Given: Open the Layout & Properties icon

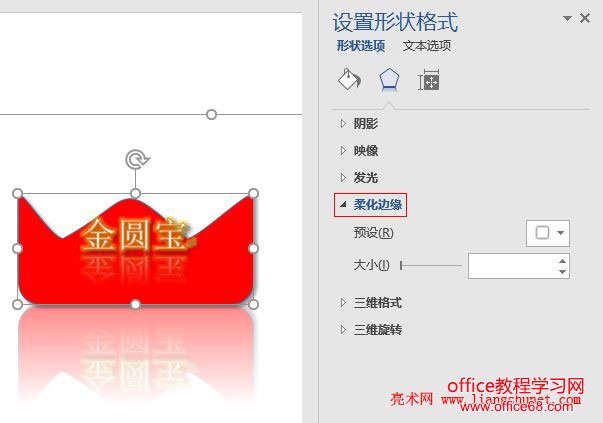Looking at the screenshot, I should point(429,80).
